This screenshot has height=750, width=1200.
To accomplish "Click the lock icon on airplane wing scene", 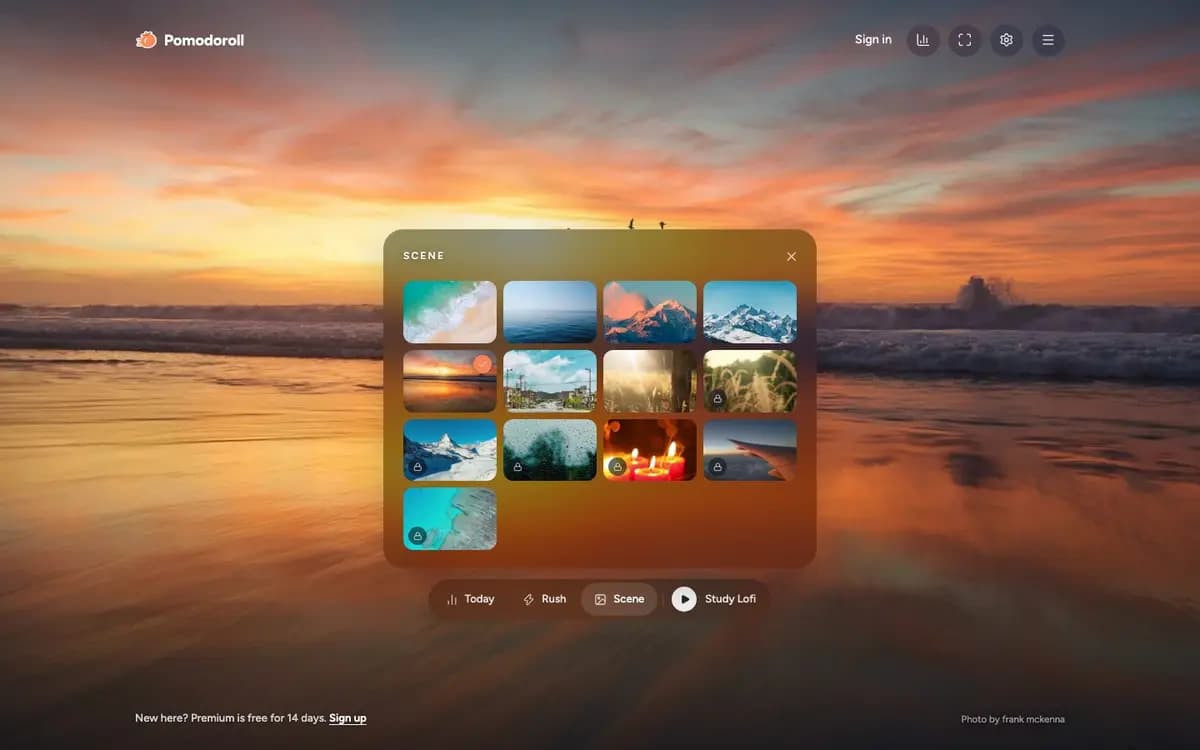I will tap(717, 466).
